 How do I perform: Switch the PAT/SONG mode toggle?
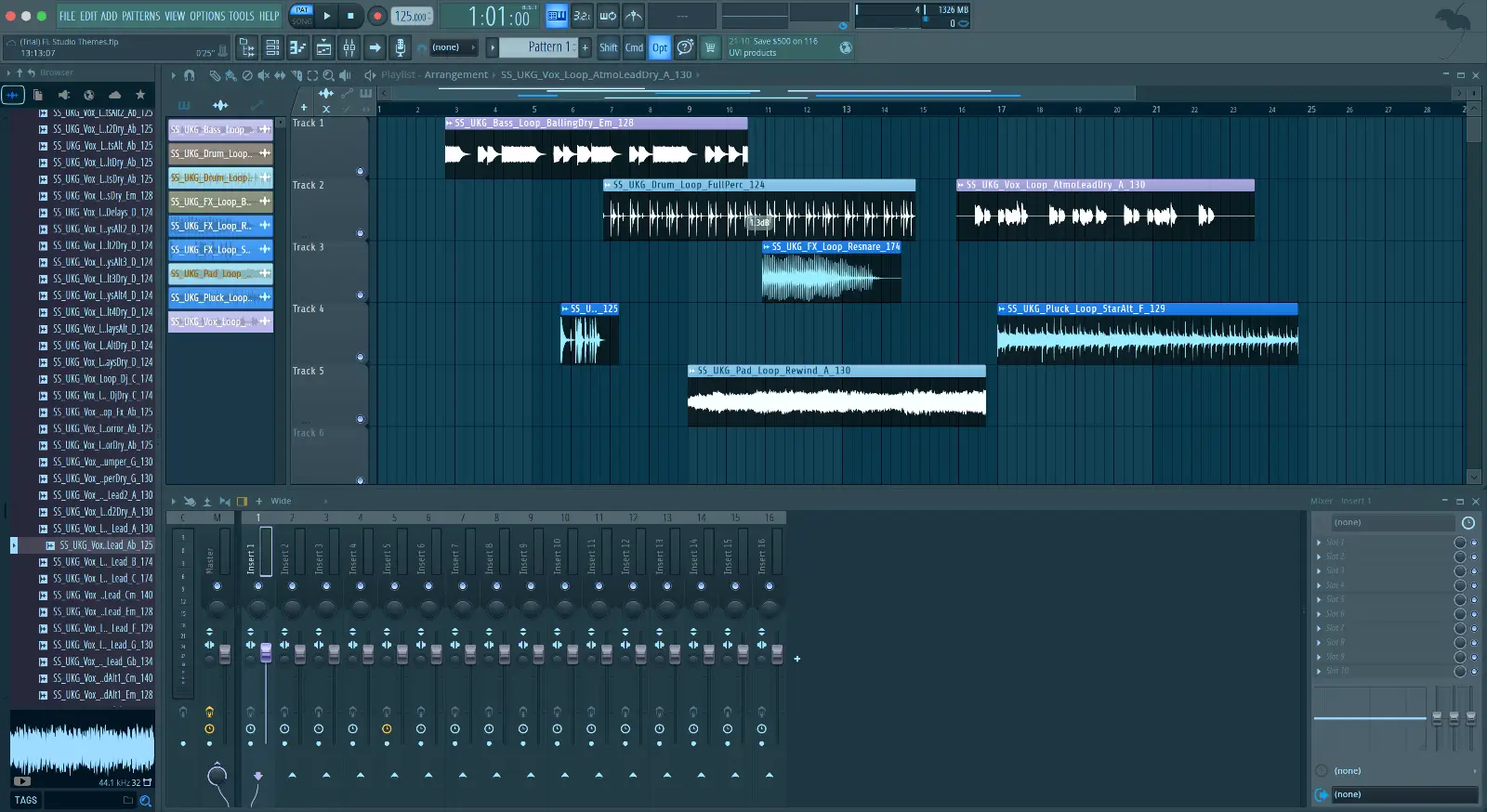click(x=302, y=16)
